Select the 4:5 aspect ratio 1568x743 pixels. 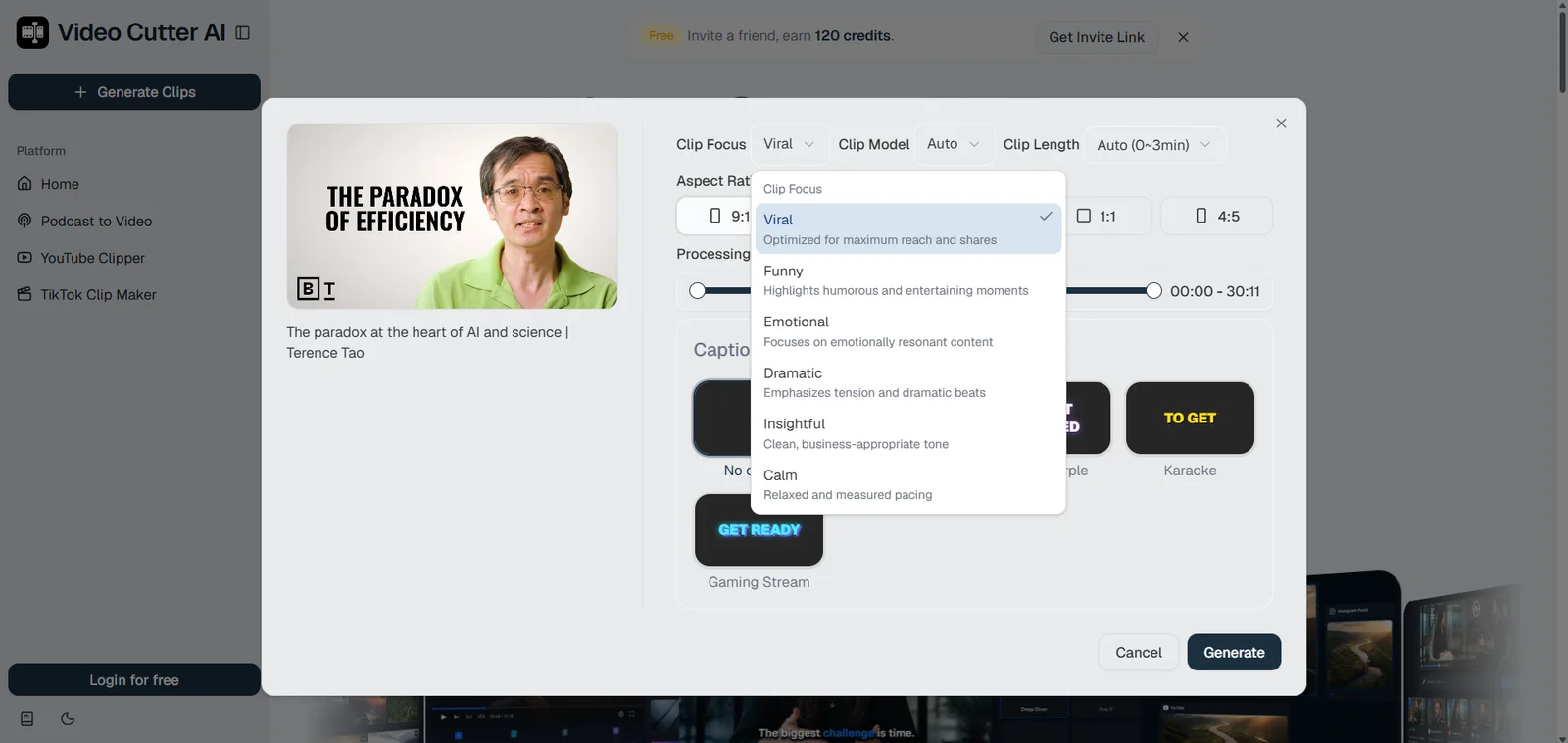[1217, 216]
